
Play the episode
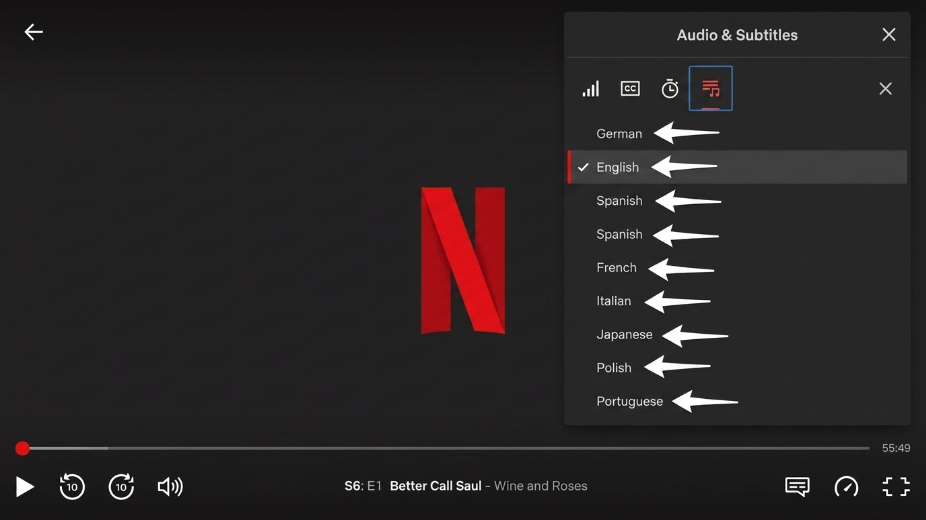[x=24, y=487]
